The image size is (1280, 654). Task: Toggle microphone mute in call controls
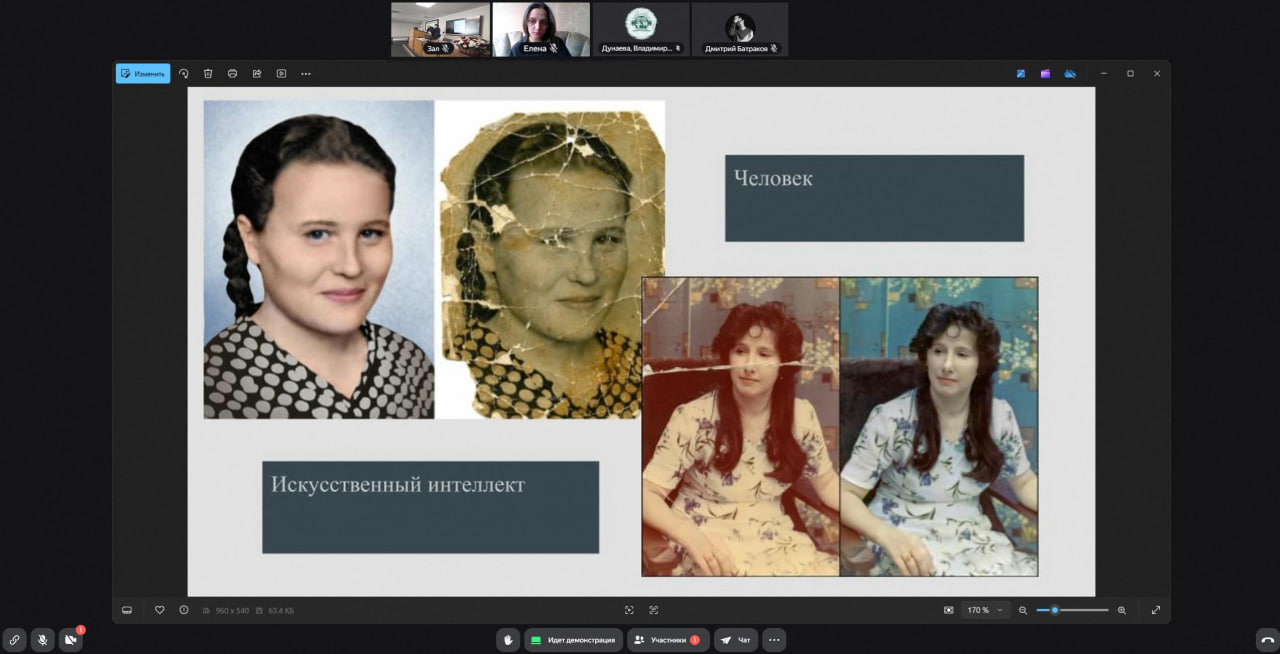click(42, 640)
